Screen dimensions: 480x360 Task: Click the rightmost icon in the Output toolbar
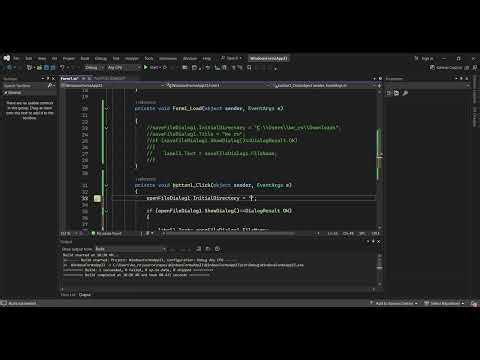[217, 249]
